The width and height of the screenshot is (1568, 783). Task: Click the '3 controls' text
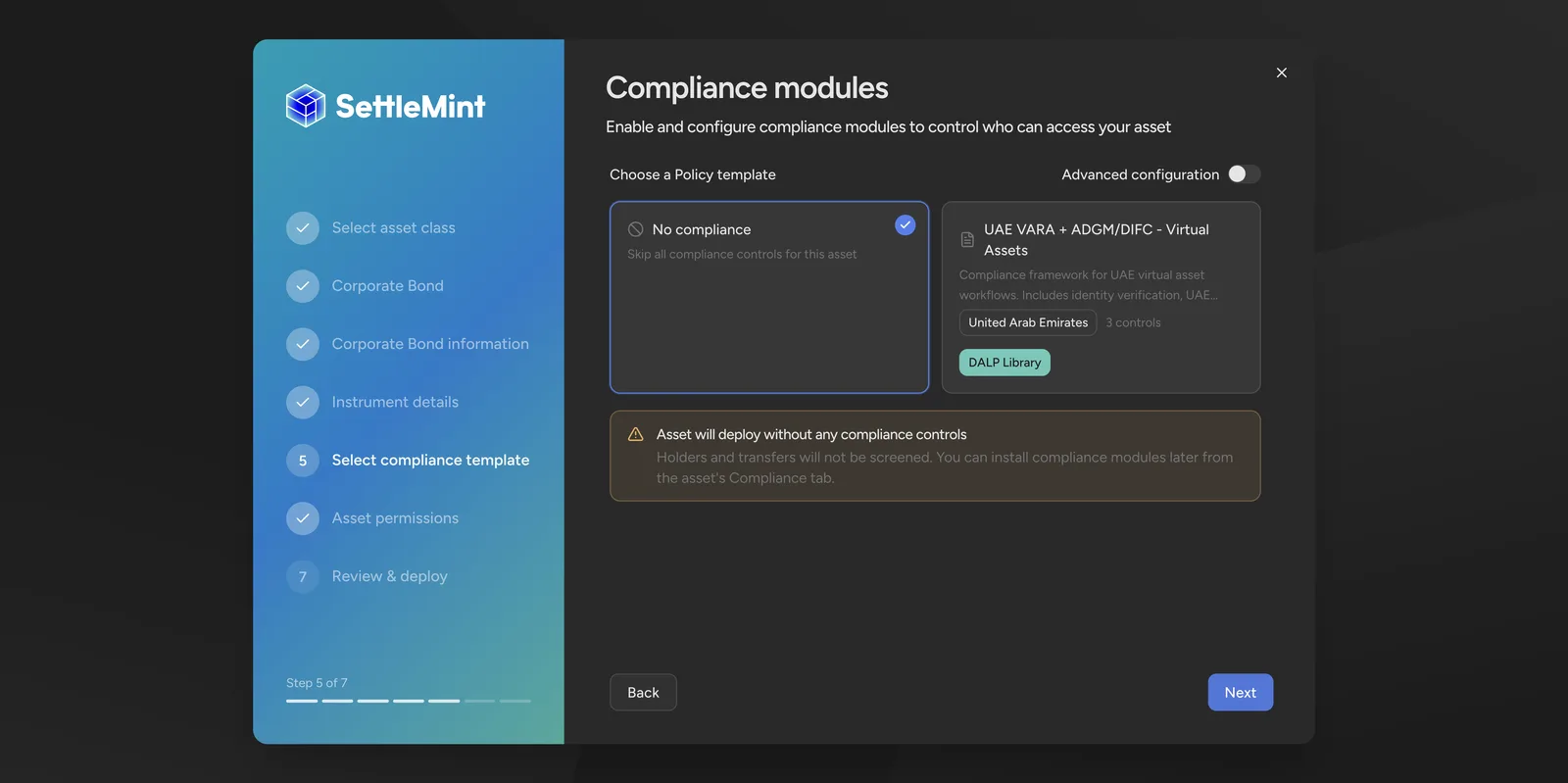point(1133,322)
